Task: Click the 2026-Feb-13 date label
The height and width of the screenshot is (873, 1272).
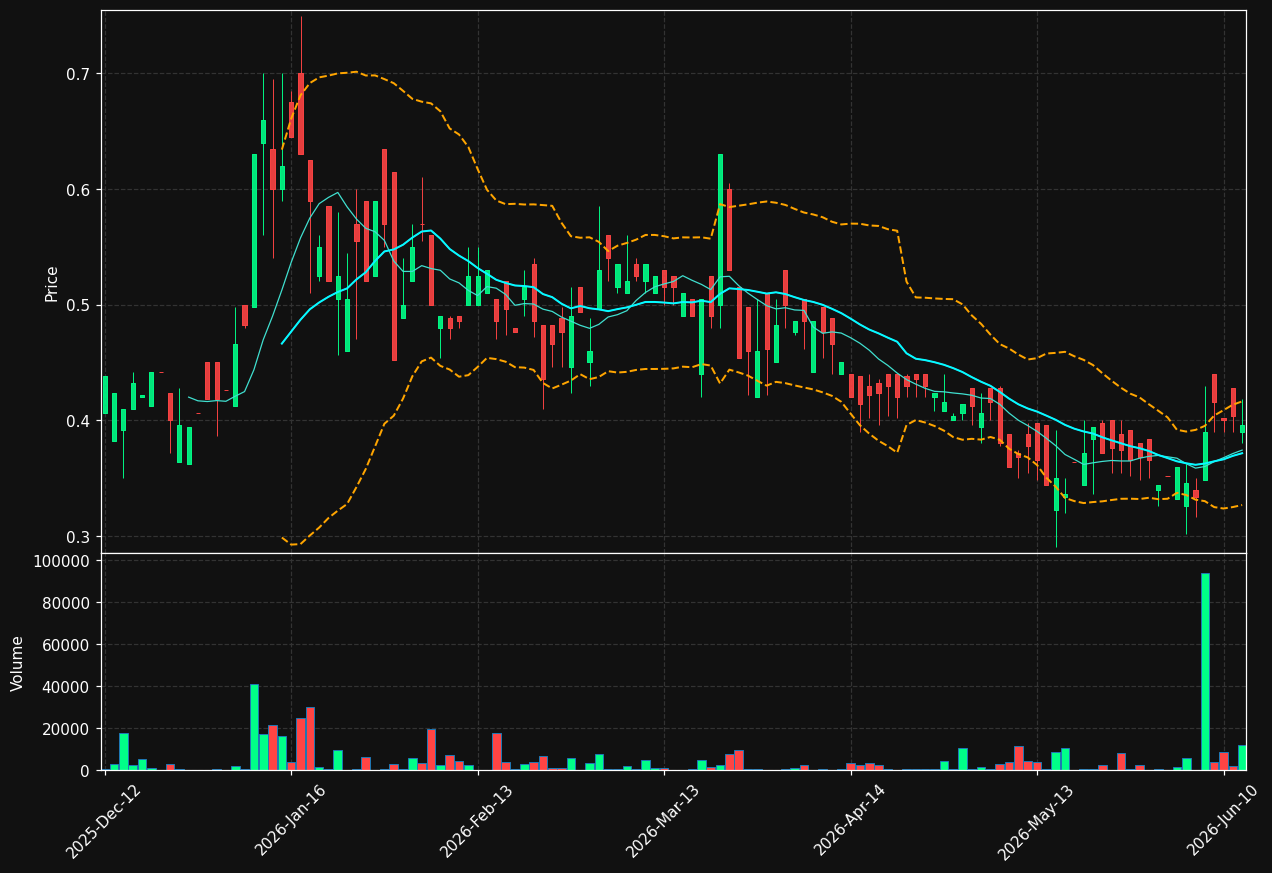Action: point(477,822)
